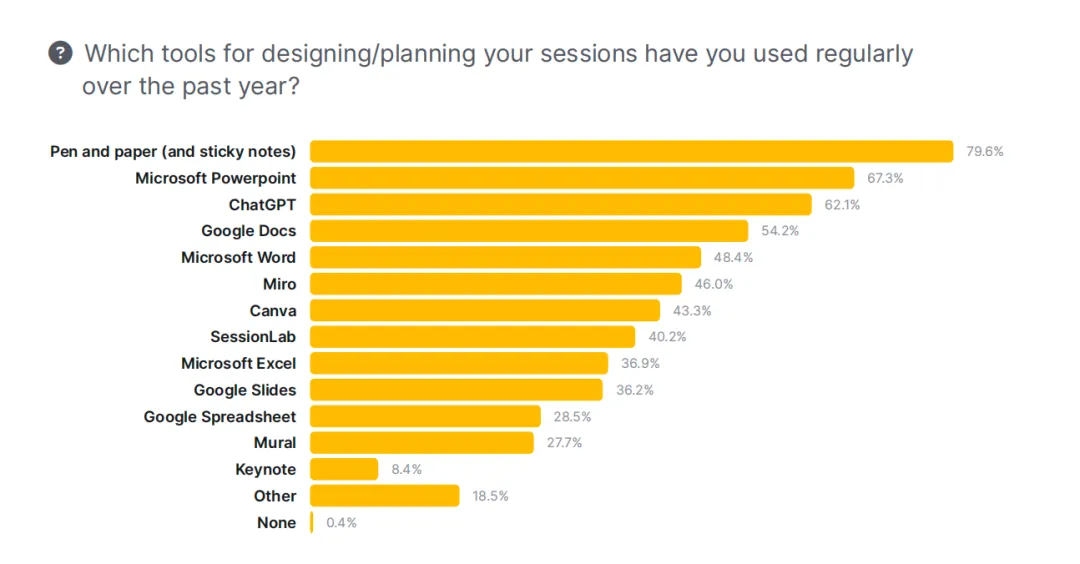Select the Other category bar
Image resolution: width=1080 pixels, height=564 pixels.
coord(384,496)
